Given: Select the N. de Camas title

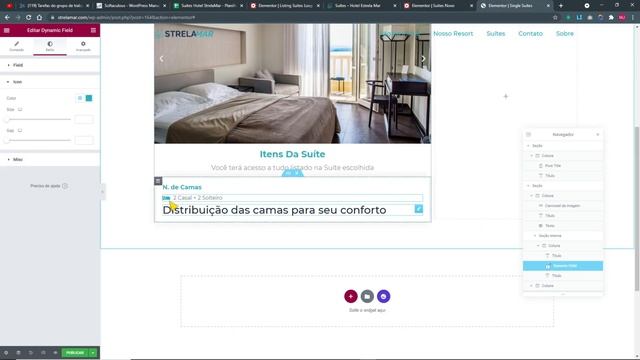Looking at the screenshot, I should pos(182,187).
